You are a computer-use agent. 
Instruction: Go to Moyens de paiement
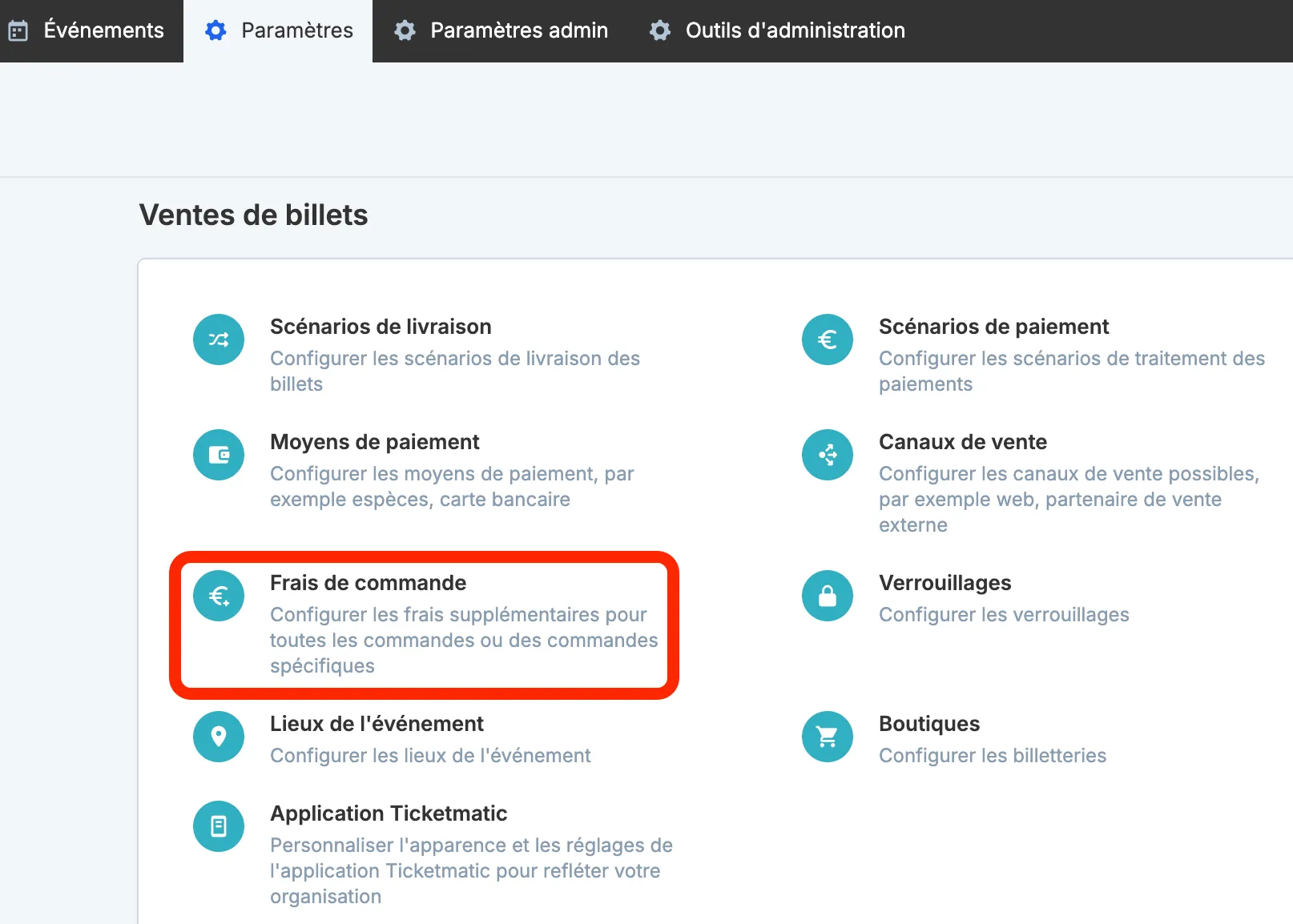click(x=375, y=442)
